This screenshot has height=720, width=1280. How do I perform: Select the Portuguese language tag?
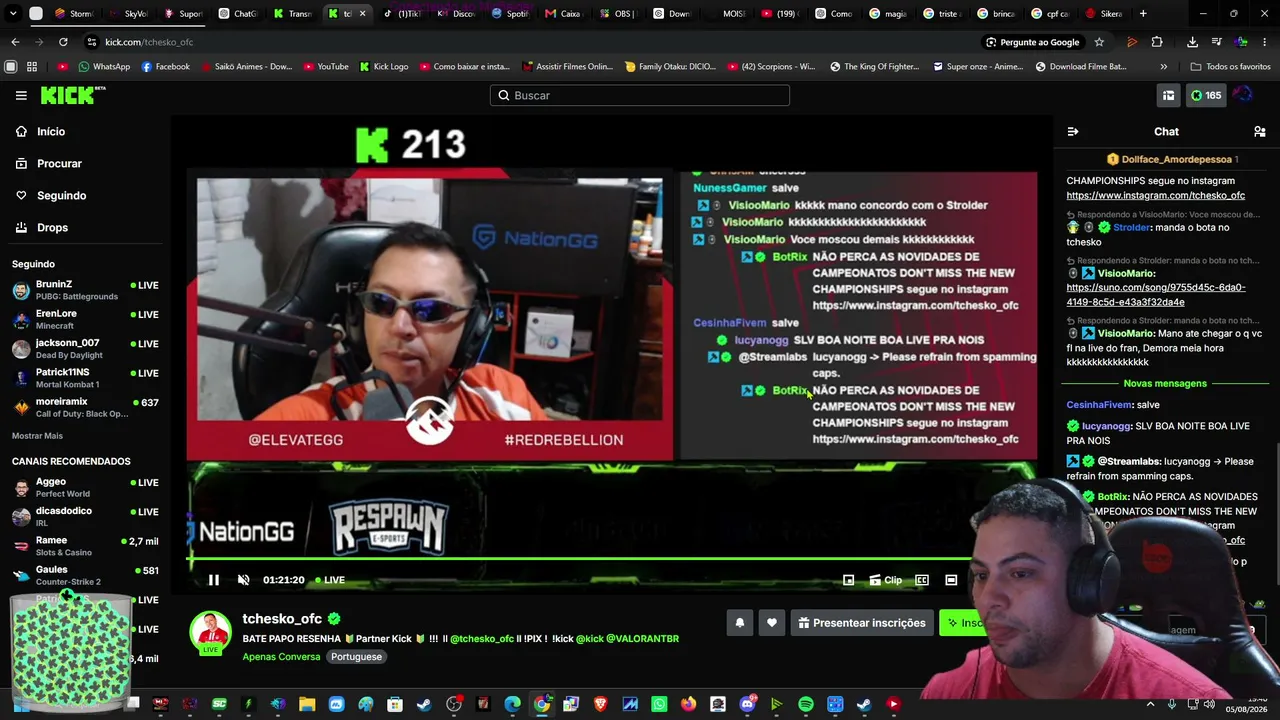[357, 657]
